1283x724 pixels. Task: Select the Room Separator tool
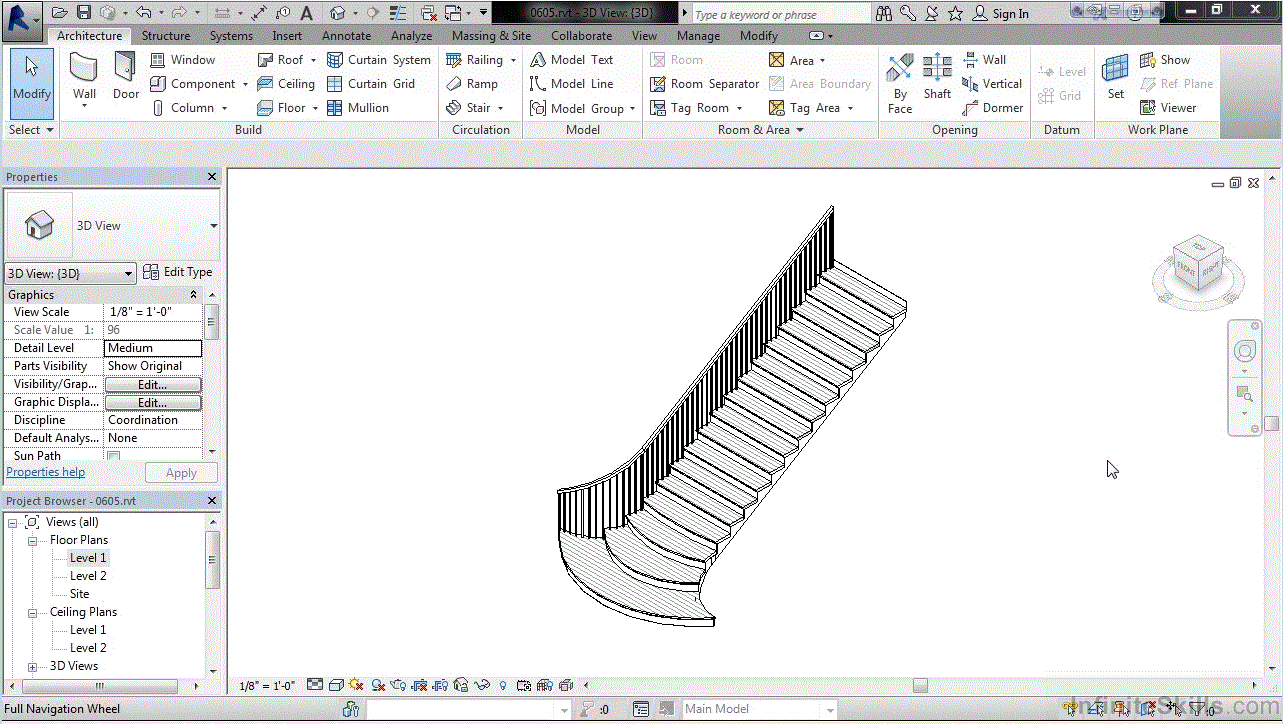pos(704,84)
